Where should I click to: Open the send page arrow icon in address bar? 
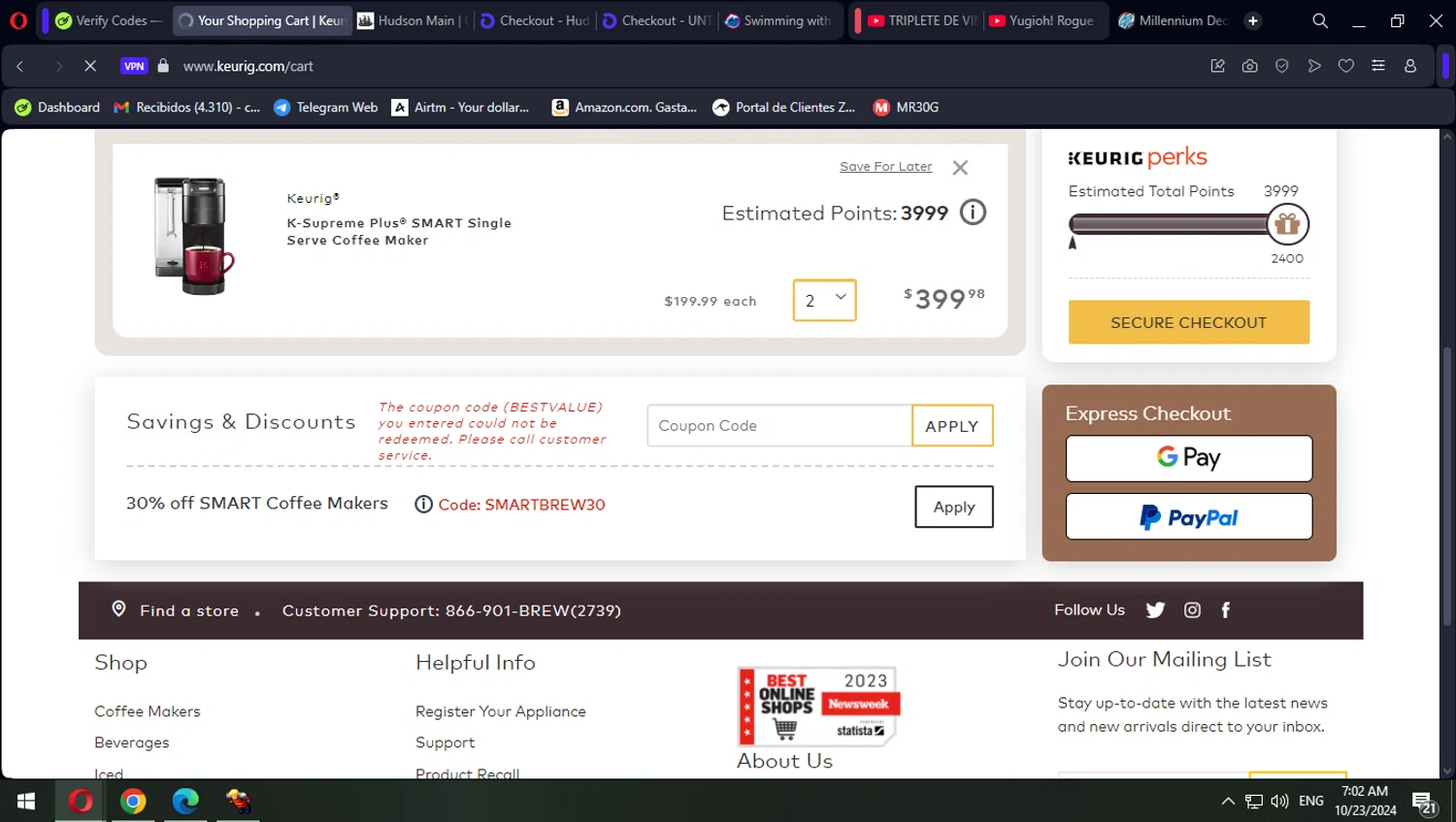[1314, 66]
